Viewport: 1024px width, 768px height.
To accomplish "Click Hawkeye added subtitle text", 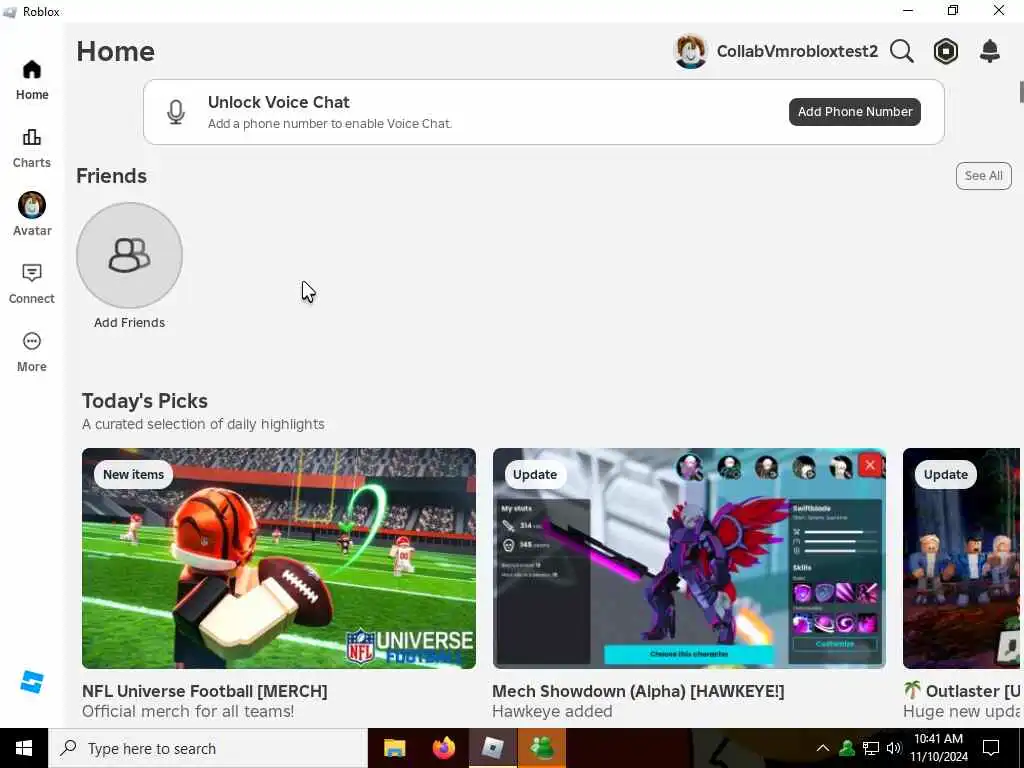I will (552, 711).
